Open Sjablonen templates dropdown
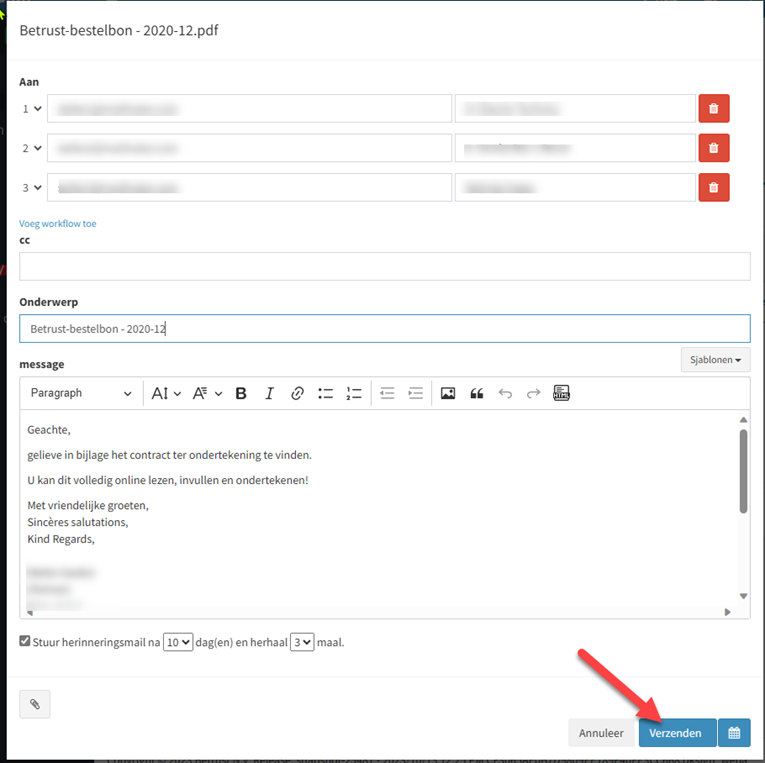765x763 pixels. (715, 360)
